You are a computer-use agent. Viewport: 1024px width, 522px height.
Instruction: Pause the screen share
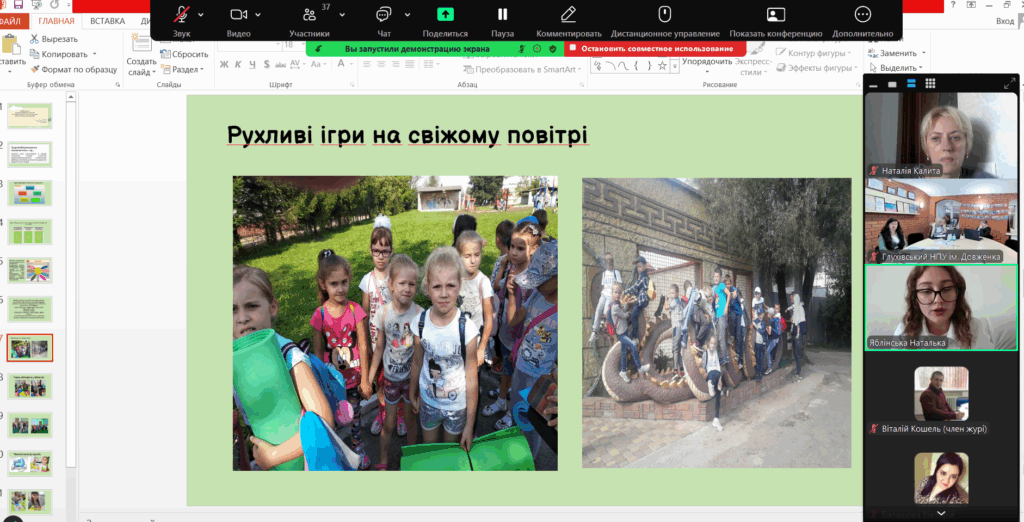click(503, 14)
